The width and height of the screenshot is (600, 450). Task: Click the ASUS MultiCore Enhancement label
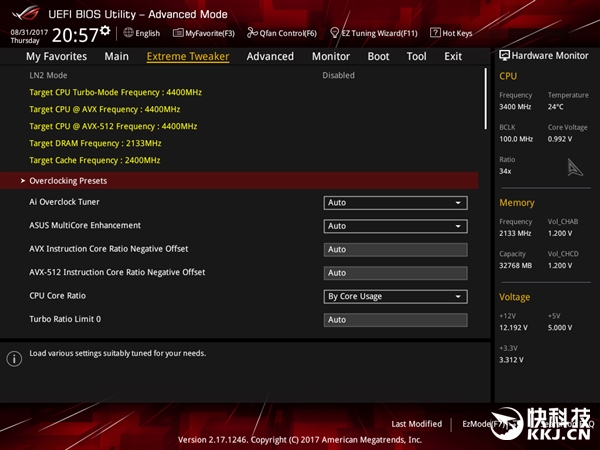(x=85, y=225)
